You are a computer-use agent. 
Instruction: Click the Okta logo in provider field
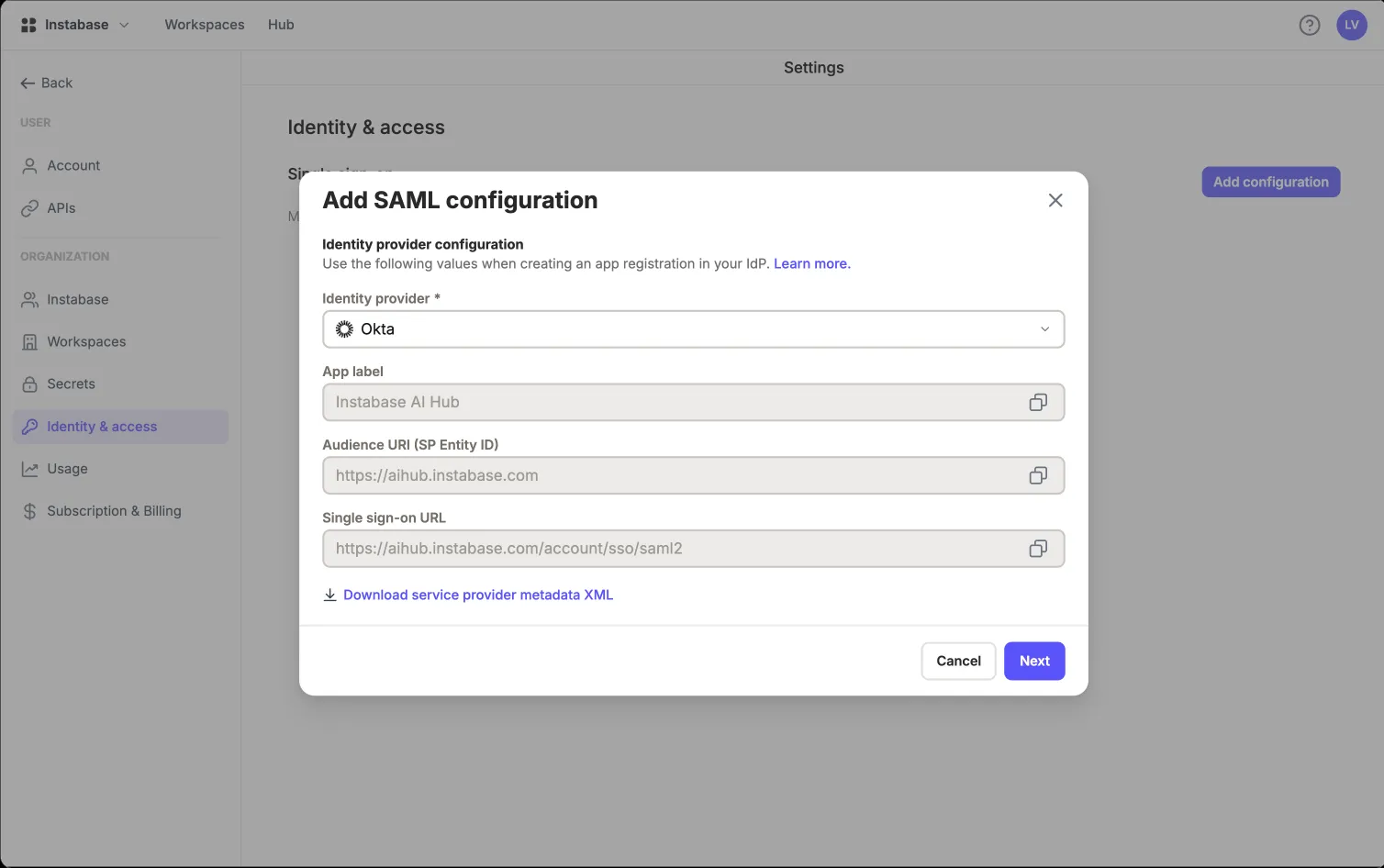[x=344, y=329]
